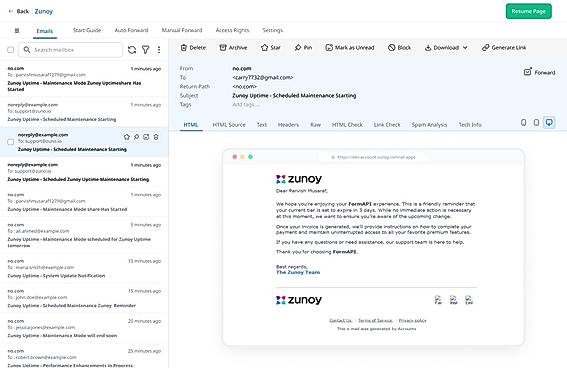Refresh the mailbox list
The width and height of the screenshot is (567, 368).
[x=132, y=50]
